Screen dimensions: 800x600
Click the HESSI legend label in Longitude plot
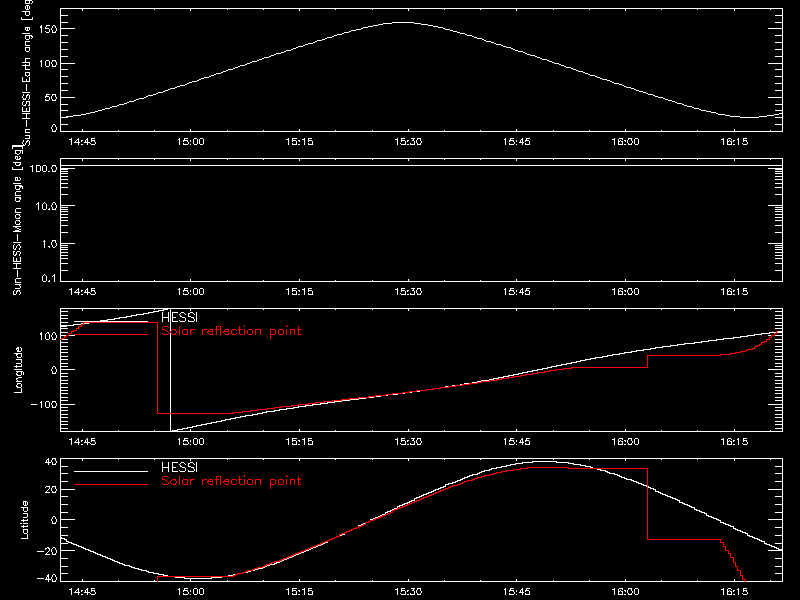[x=179, y=317]
